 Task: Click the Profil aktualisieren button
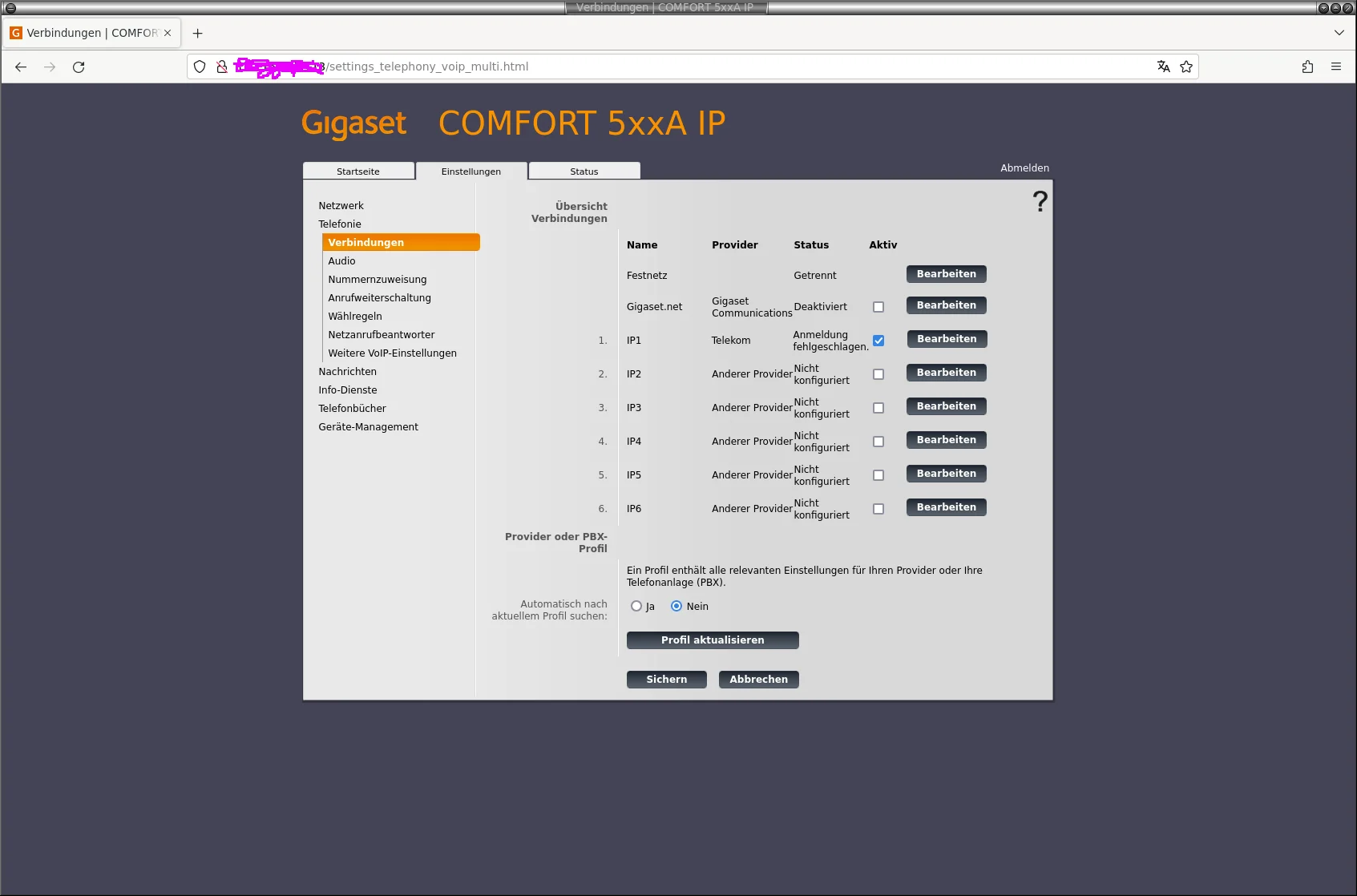click(x=713, y=640)
